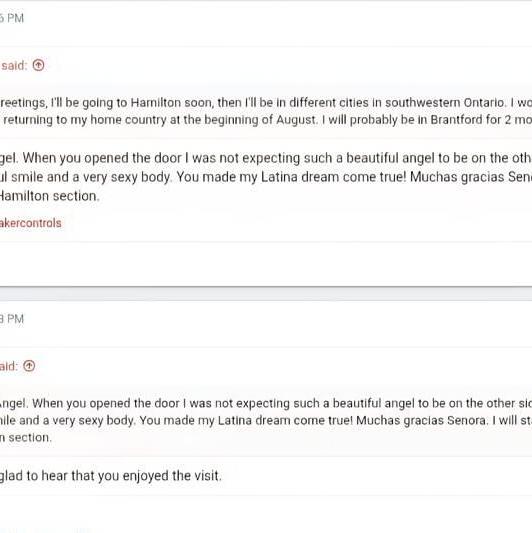Click the quote line about returning in August

pos(266,120)
